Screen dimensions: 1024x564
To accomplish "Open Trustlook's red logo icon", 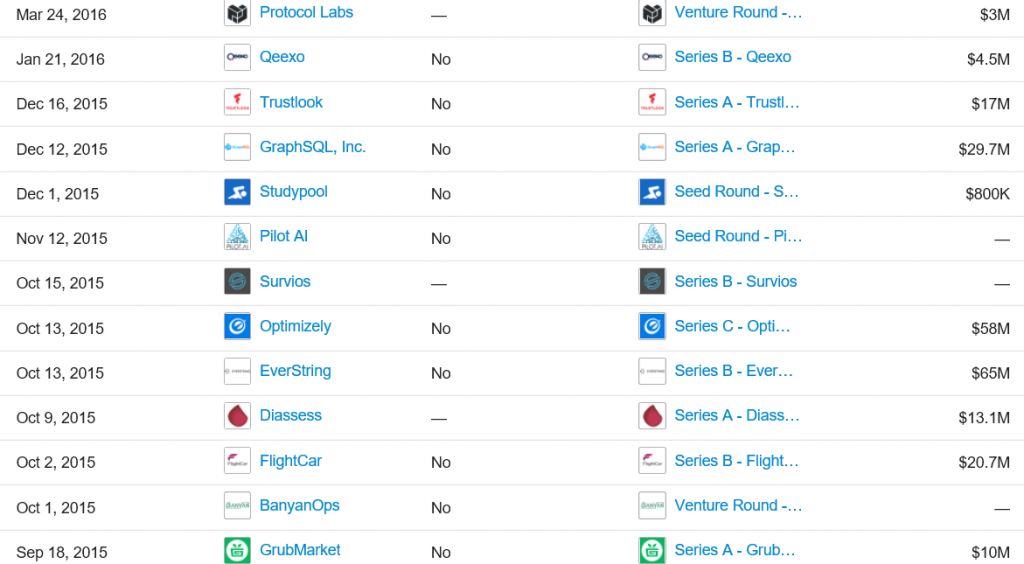I will click(237, 102).
